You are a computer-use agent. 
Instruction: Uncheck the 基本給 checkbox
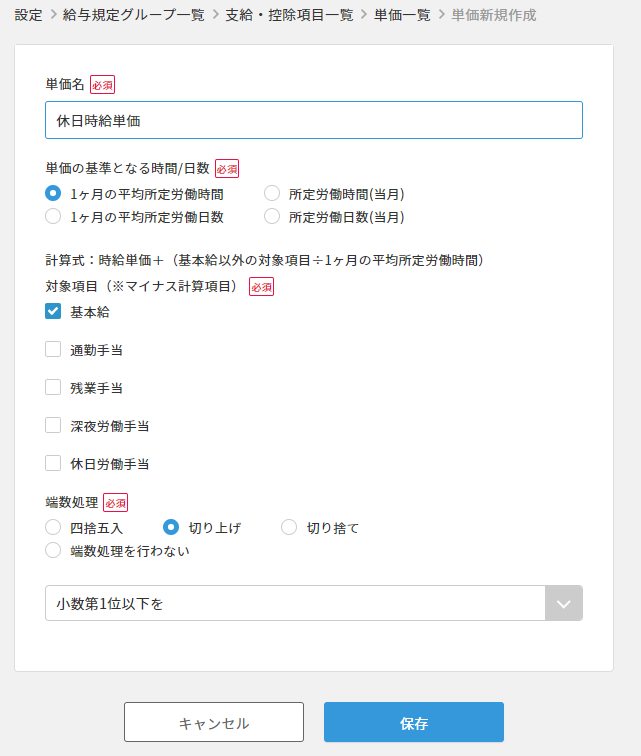point(54,311)
